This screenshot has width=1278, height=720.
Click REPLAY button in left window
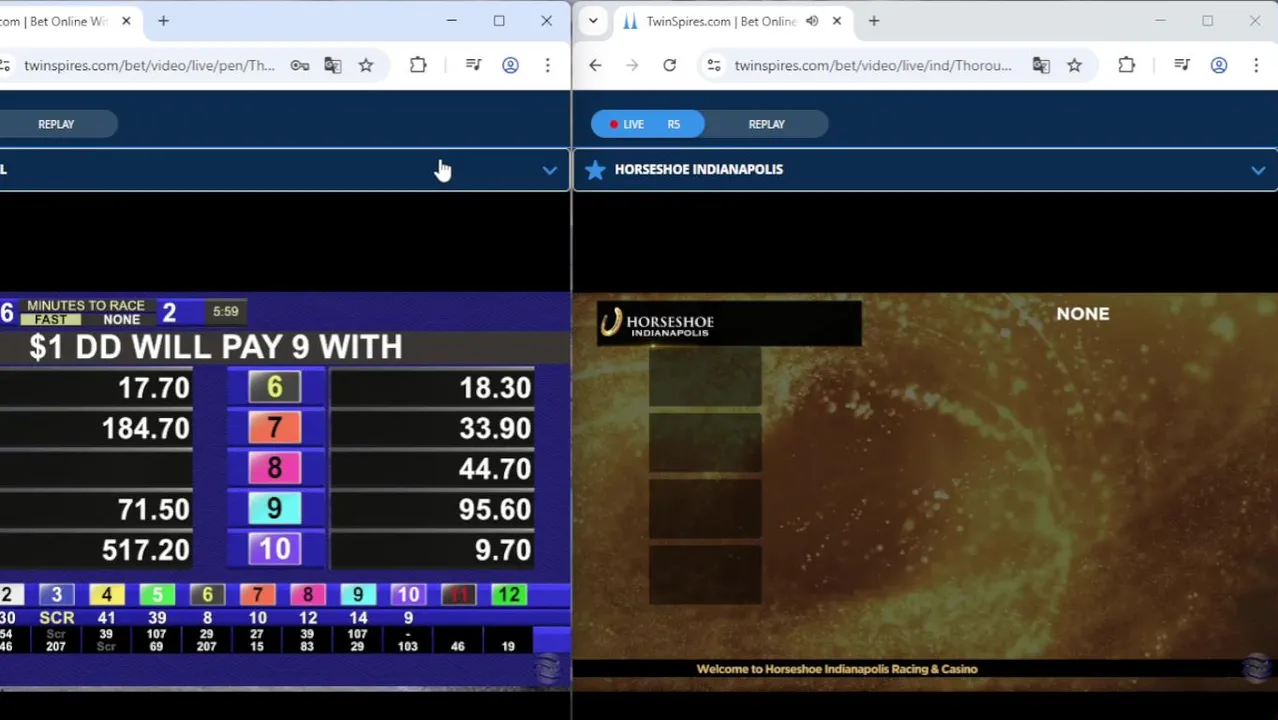click(x=56, y=124)
